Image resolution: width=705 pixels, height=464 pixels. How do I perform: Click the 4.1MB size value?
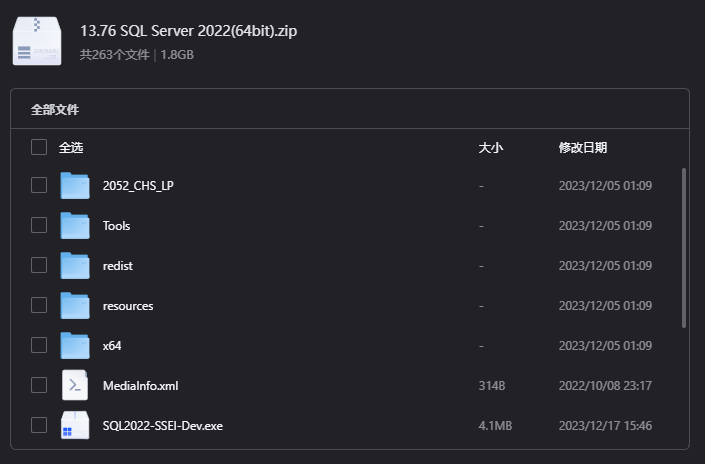tap(495, 426)
